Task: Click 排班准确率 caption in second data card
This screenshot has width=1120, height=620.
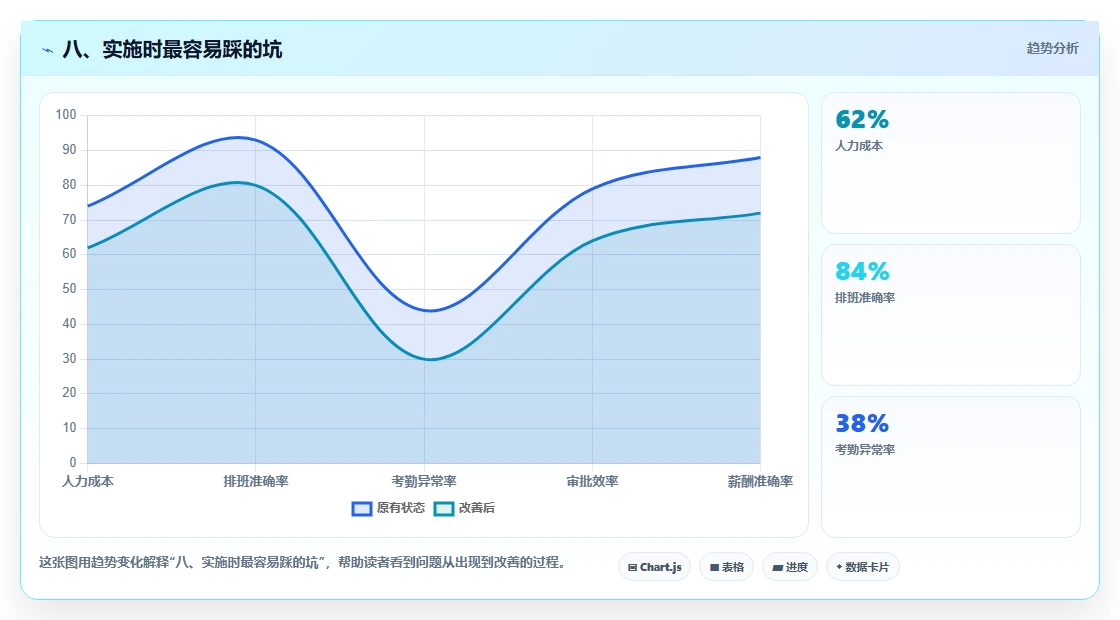Action: [865, 298]
